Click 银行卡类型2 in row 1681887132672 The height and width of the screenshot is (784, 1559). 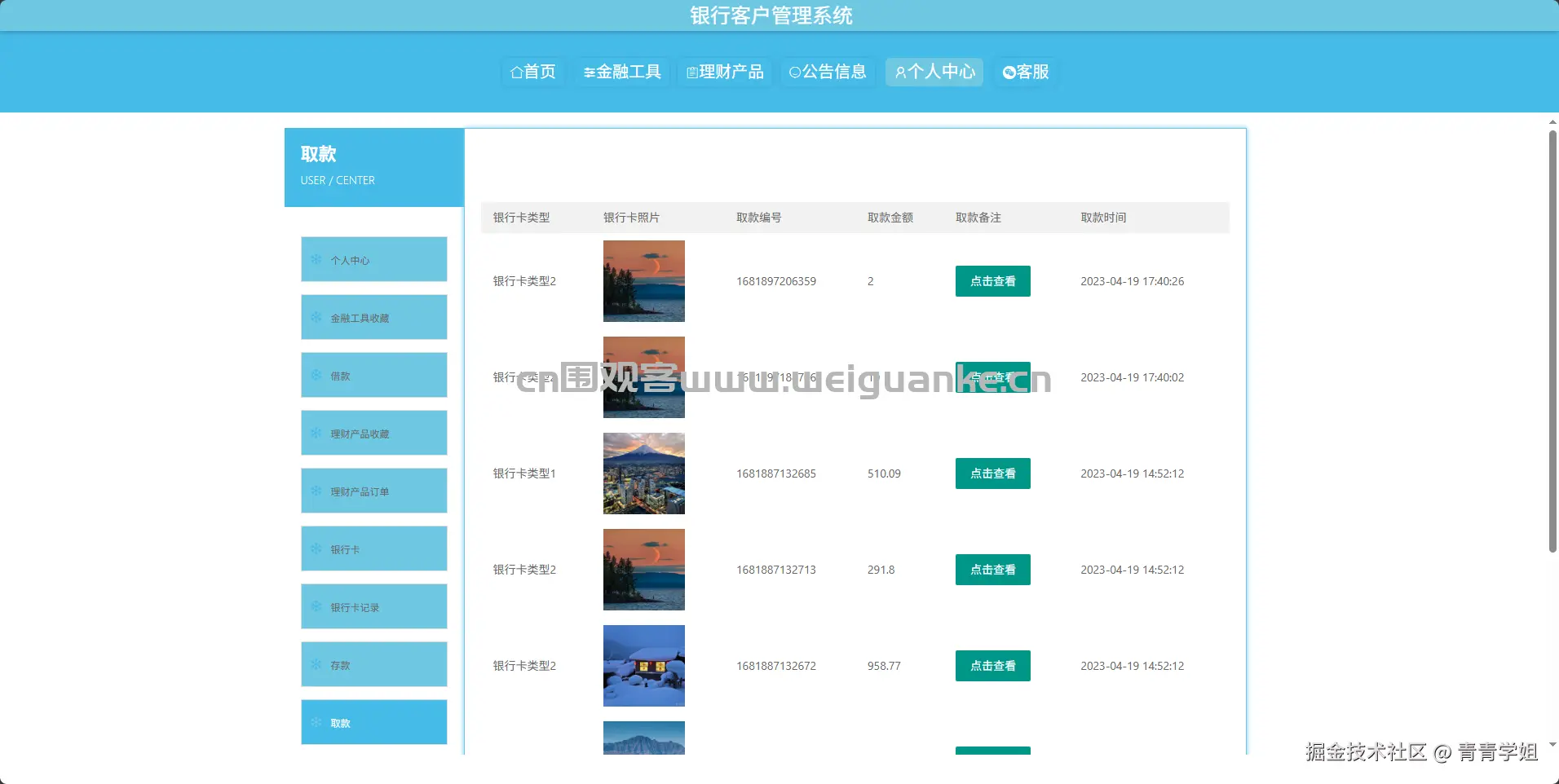(524, 666)
